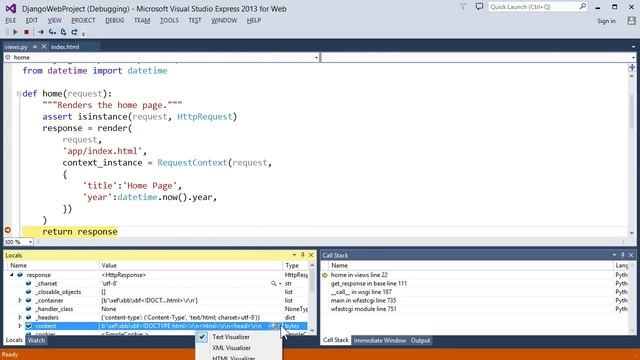Click the Value column header in Locals
The image size is (640, 360).
click(x=191, y=265)
